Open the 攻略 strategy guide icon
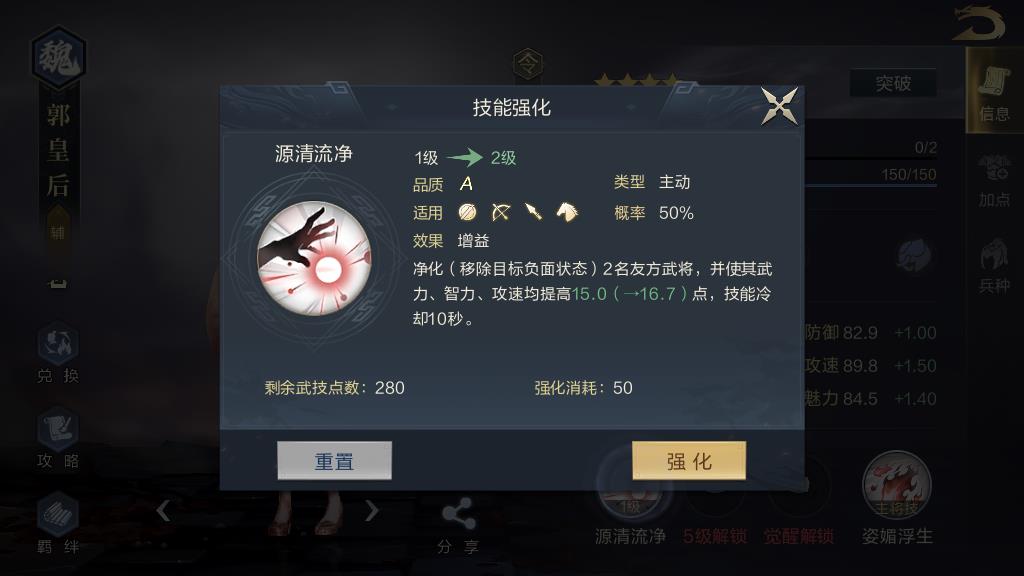The image size is (1024, 576). [x=58, y=439]
